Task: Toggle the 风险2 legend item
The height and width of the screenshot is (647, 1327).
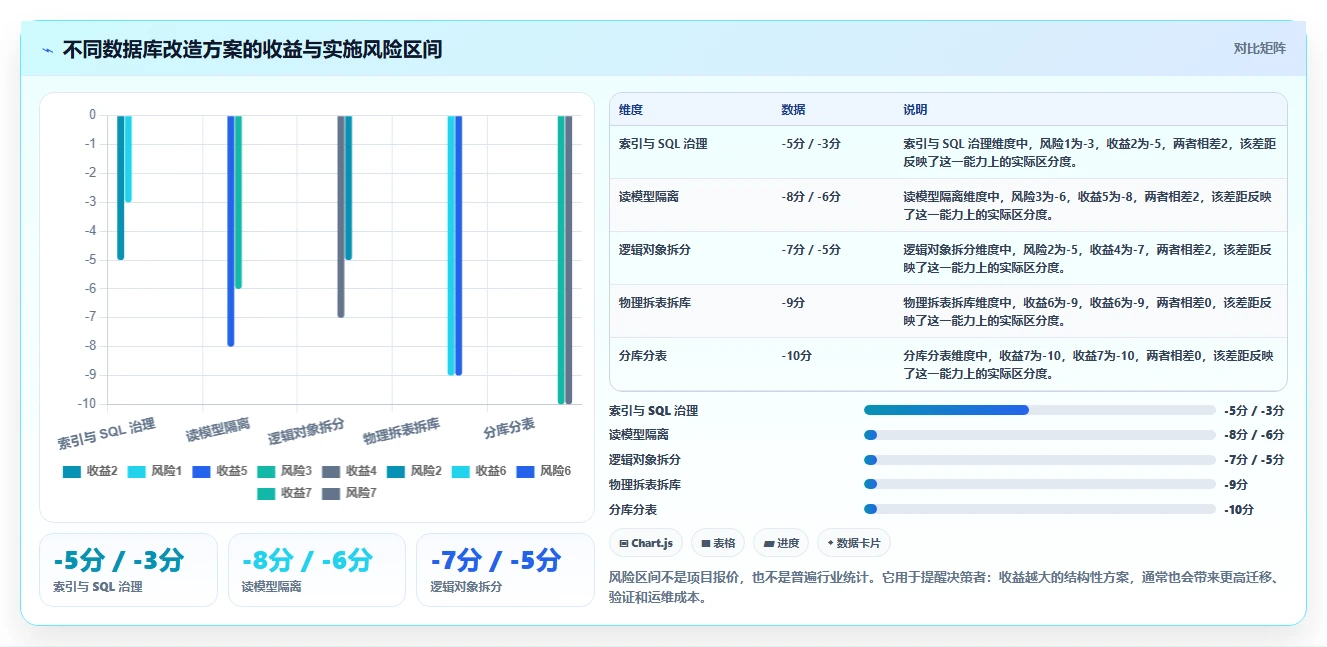Action: pyautogui.click(x=414, y=471)
